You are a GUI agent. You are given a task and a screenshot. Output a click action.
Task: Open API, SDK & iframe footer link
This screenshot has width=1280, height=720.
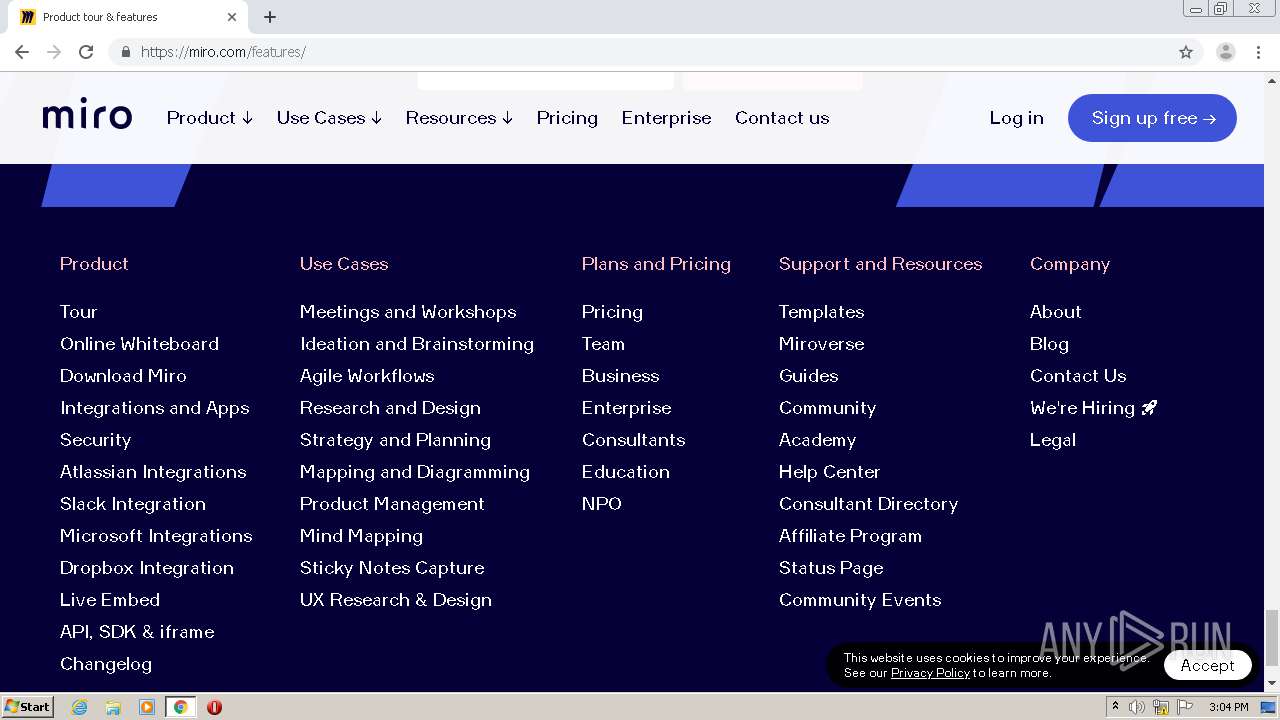pos(137,632)
